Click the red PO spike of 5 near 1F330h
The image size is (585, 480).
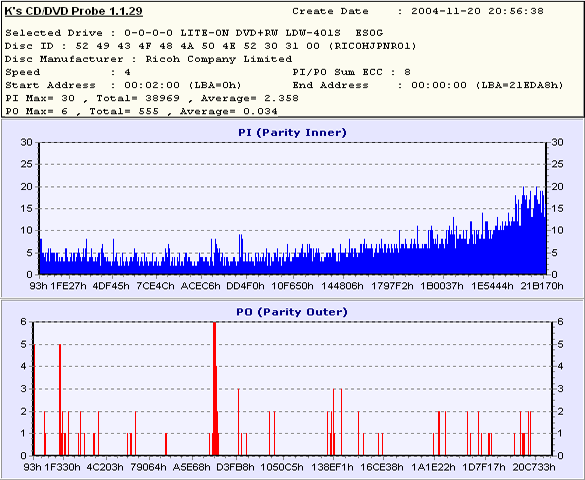coord(60,399)
